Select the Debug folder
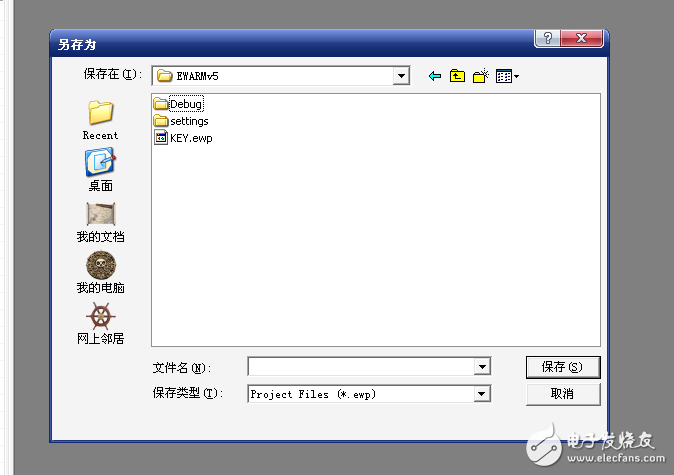Screen dimensions: 674x475 pos(184,104)
